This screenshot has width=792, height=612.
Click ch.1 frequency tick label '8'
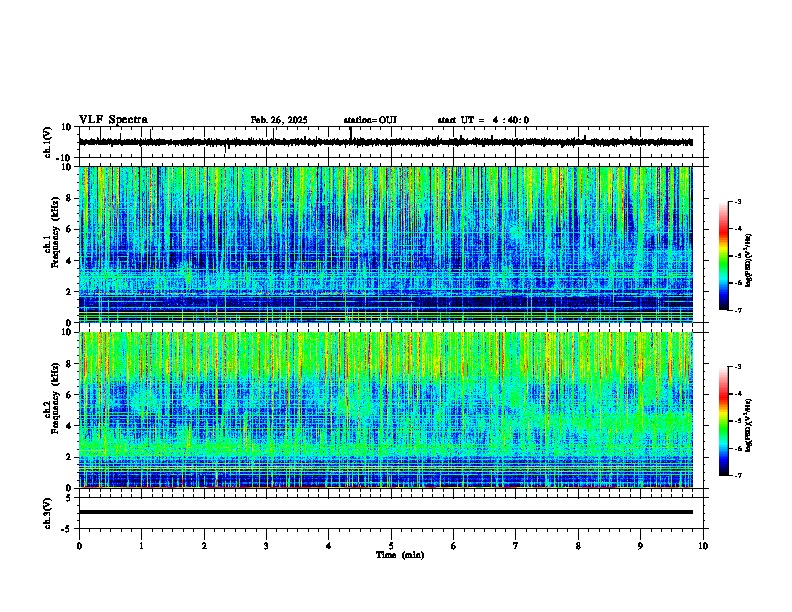pyautogui.click(x=70, y=198)
